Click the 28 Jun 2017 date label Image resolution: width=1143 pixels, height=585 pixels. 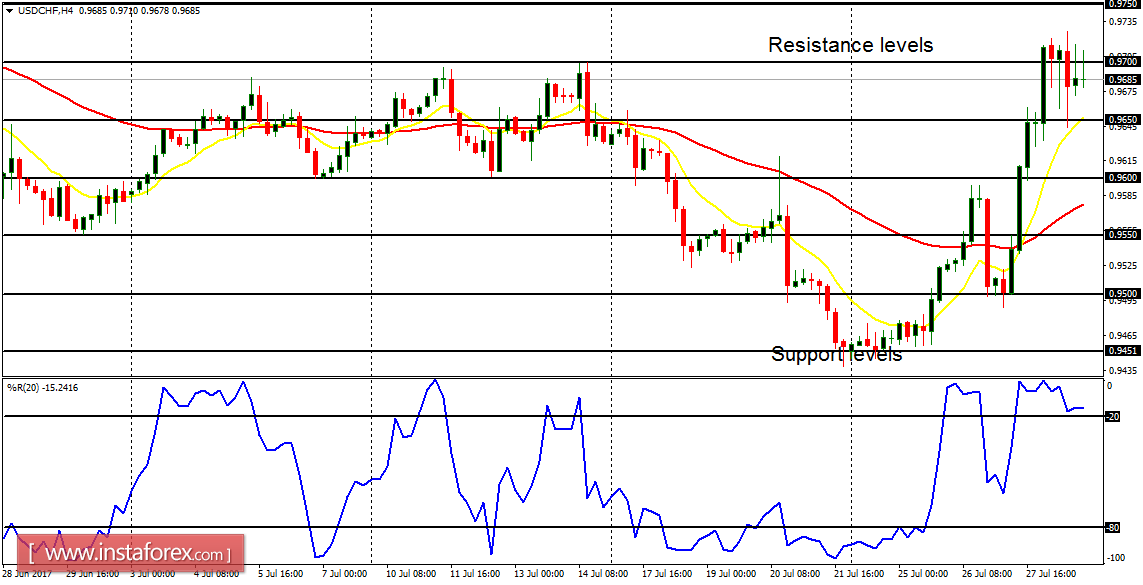pos(26,575)
